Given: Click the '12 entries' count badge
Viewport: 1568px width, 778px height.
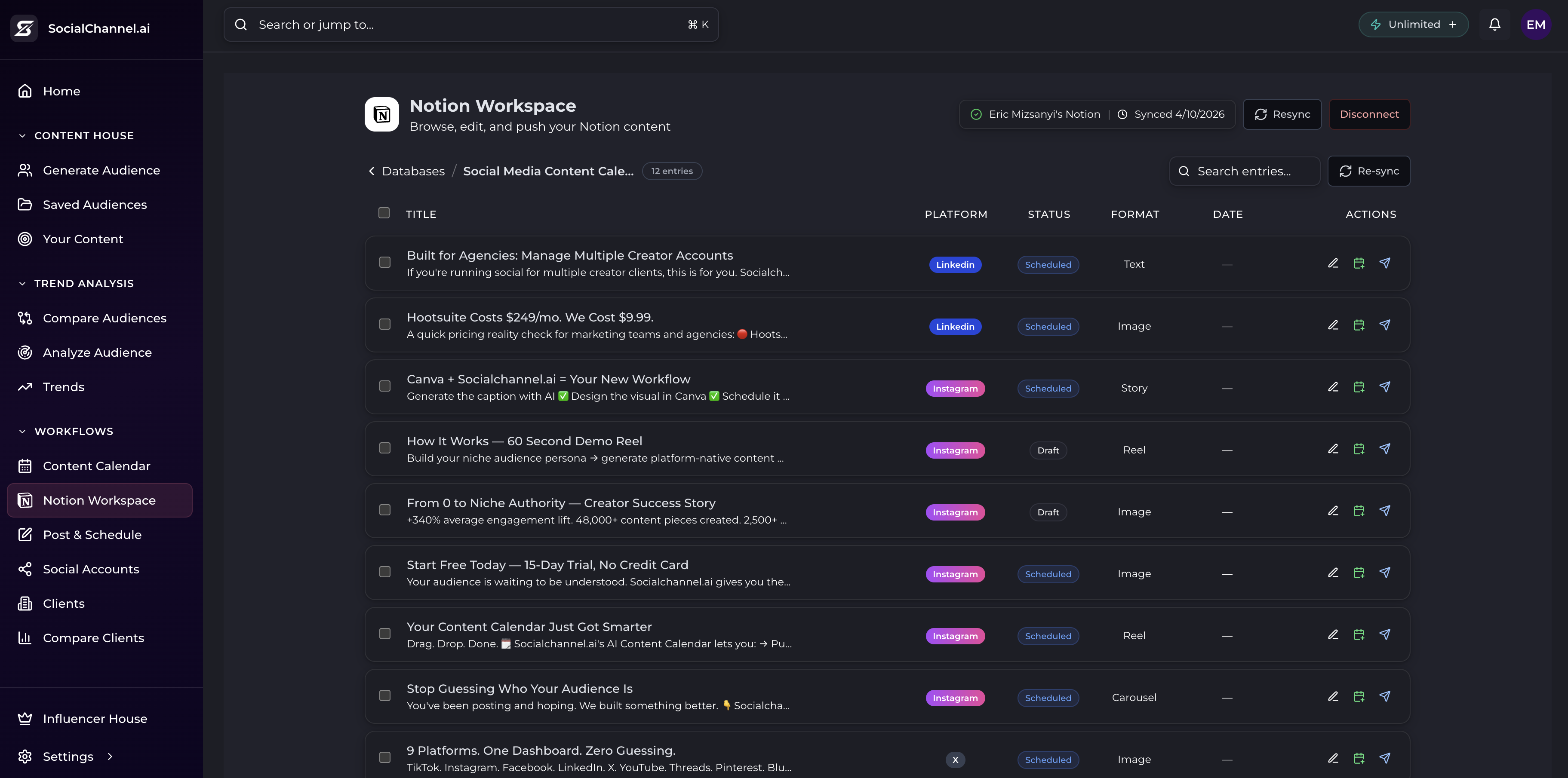Looking at the screenshot, I should pos(672,172).
